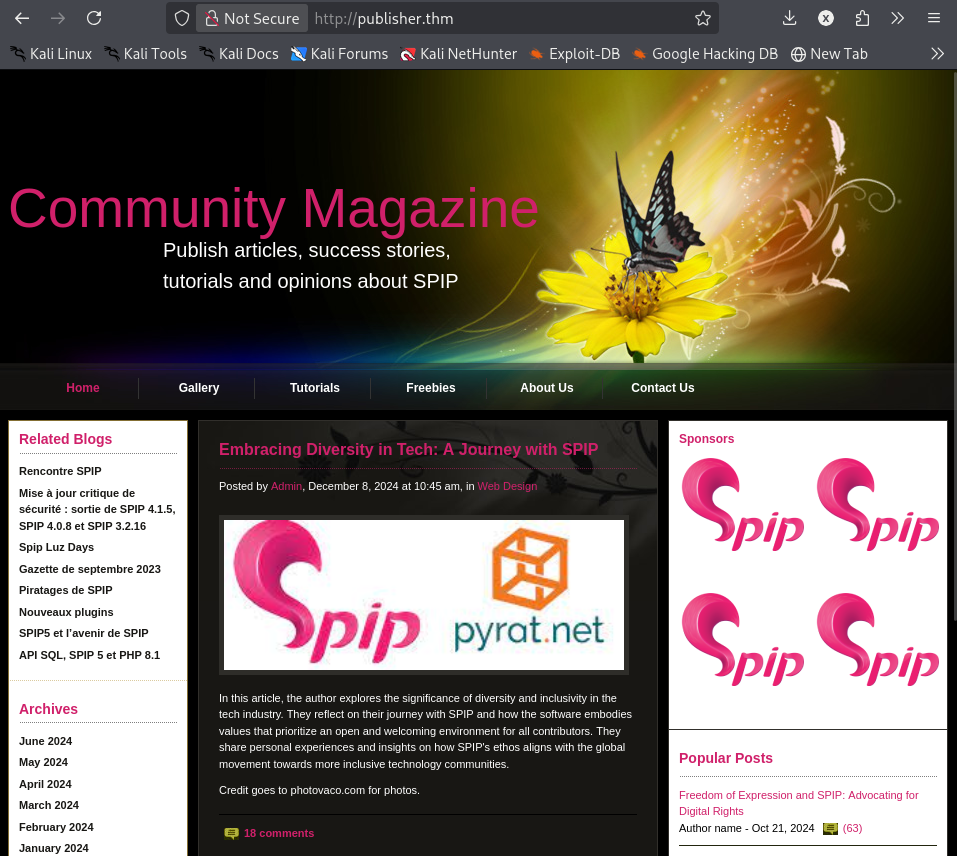Open the Web Design category link
Viewport: 957px width, 856px height.
click(x=507, y=486)
